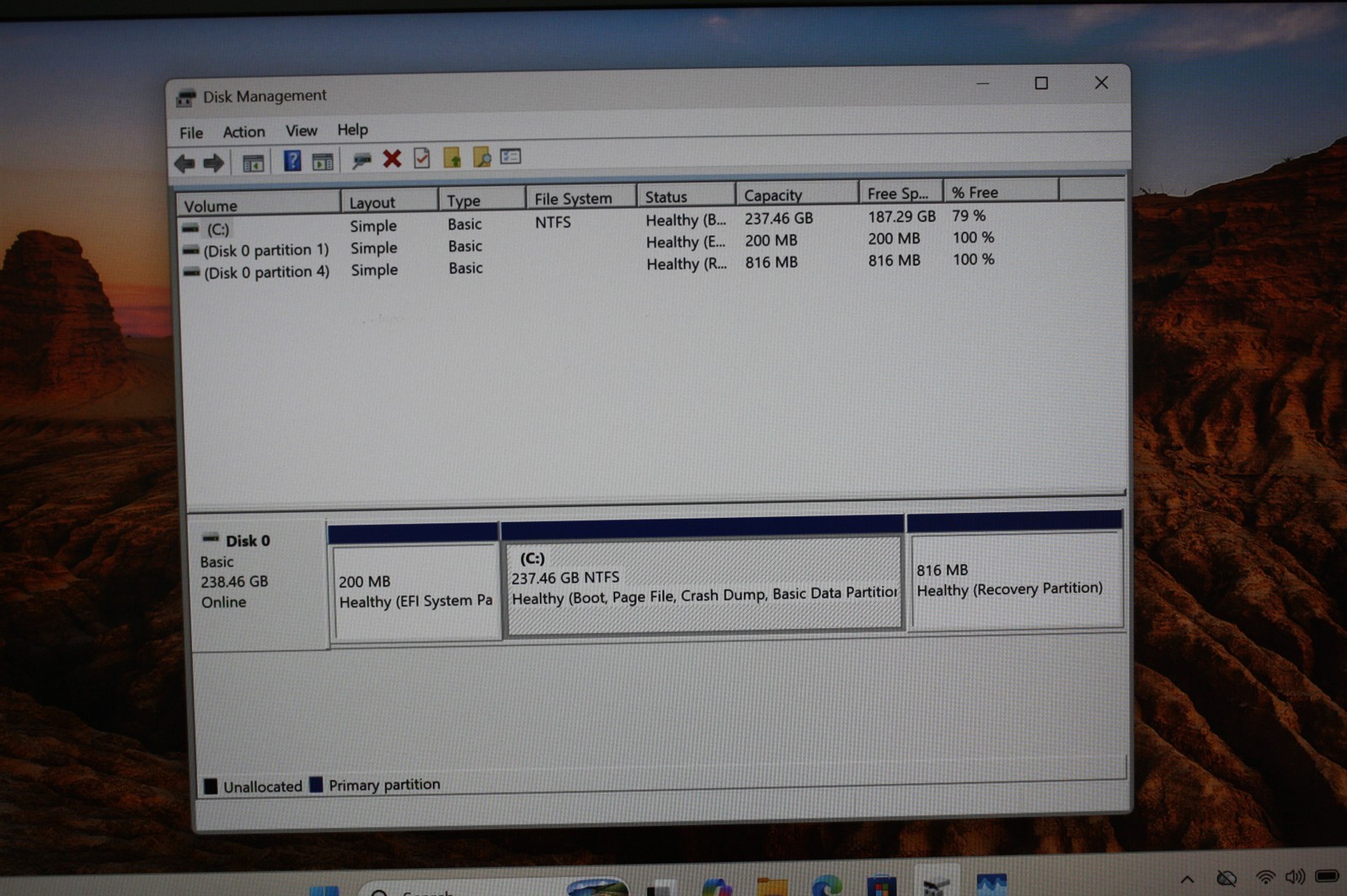Click the Forward arrow toolbar icon
The image size is (1347, 896).
point(213,163)
